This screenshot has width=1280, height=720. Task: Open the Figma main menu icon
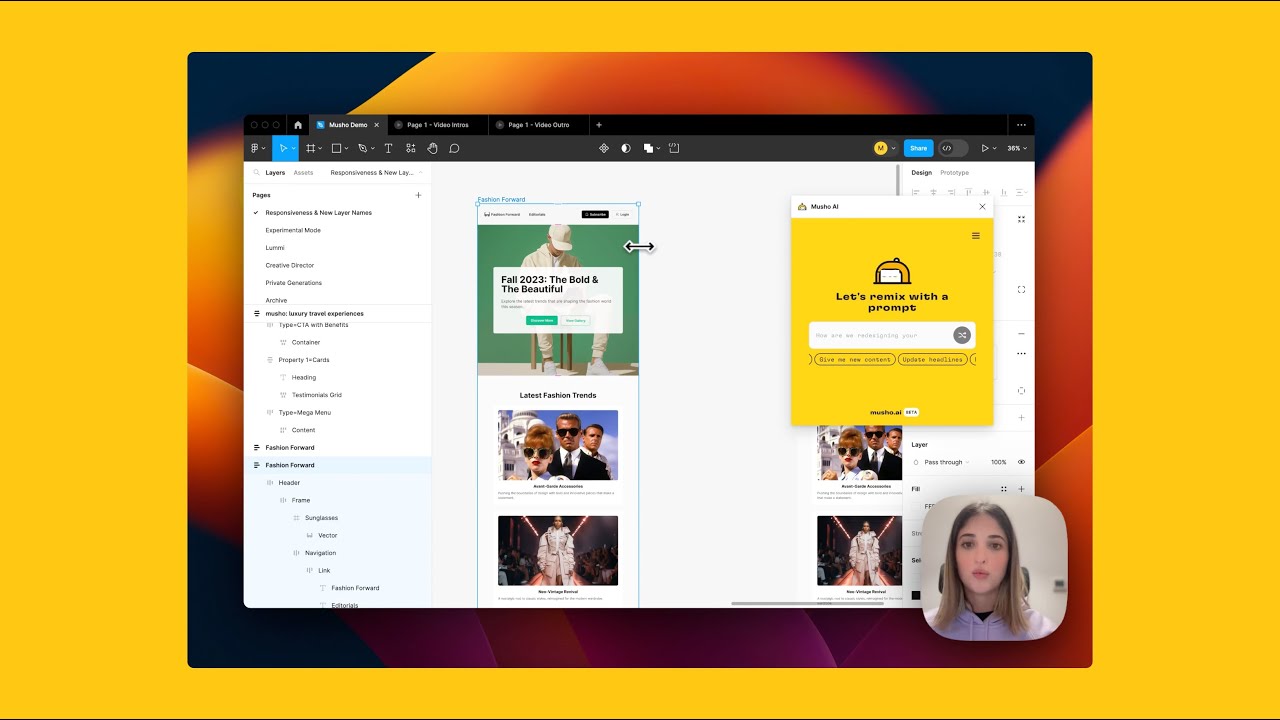[x=256, y=148]
